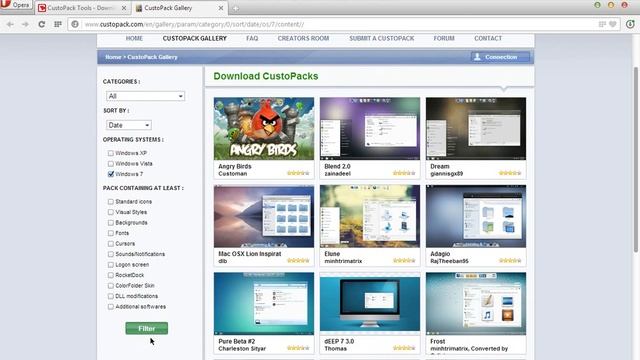Open the Dream pack thumbnail
Viewport: 640px width, 360px height.
[x=476, y=129]
